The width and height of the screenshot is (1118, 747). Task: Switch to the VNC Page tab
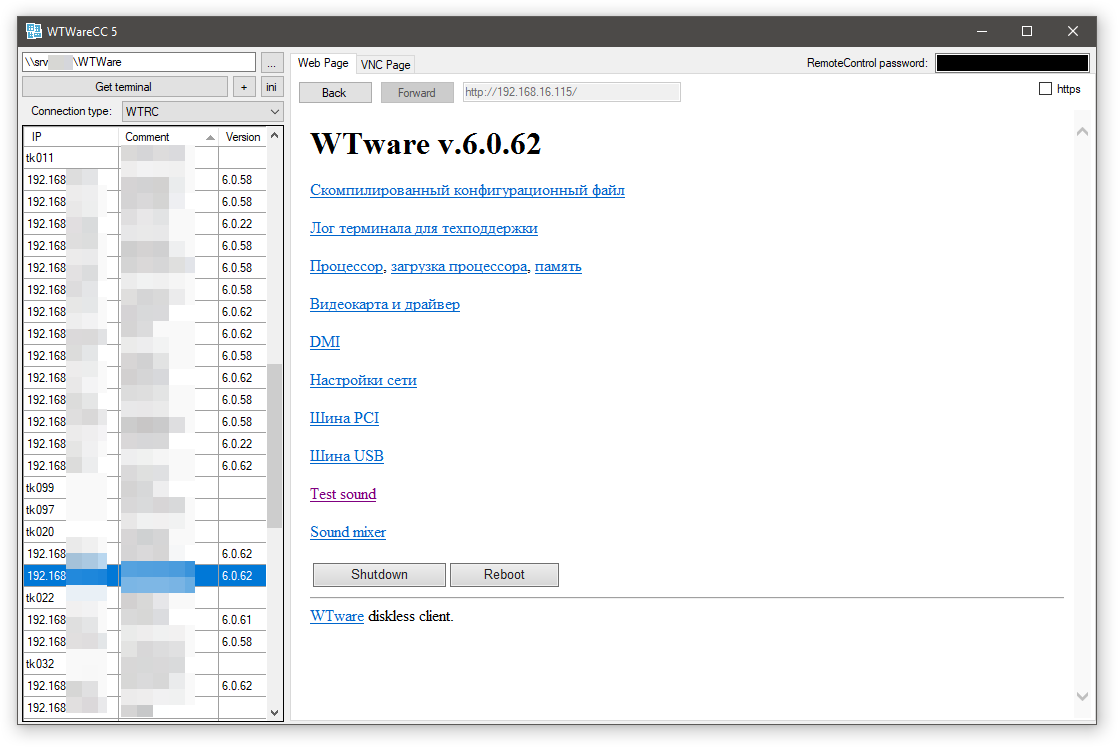pyautogui.click(x=385, y=64)
